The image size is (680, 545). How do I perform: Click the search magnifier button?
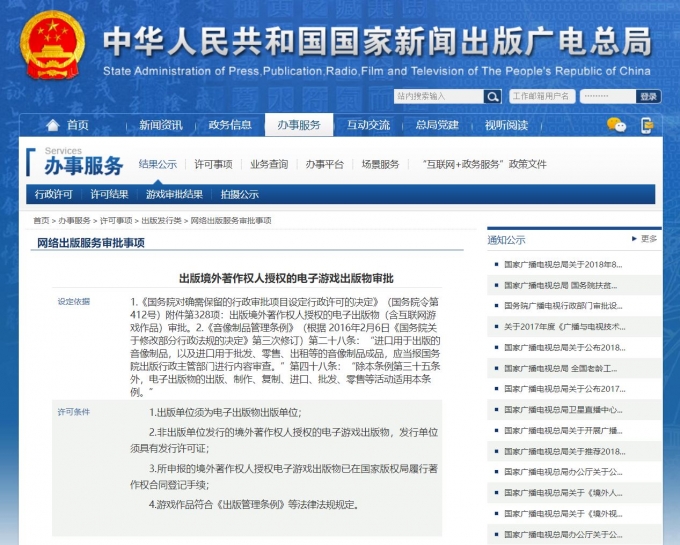coord(492,96)
